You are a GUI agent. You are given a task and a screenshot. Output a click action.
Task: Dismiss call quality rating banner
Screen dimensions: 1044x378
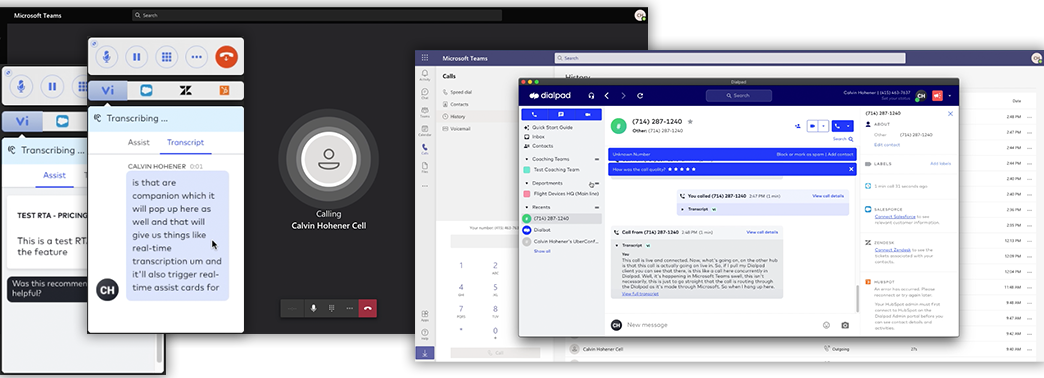[851, 169]
